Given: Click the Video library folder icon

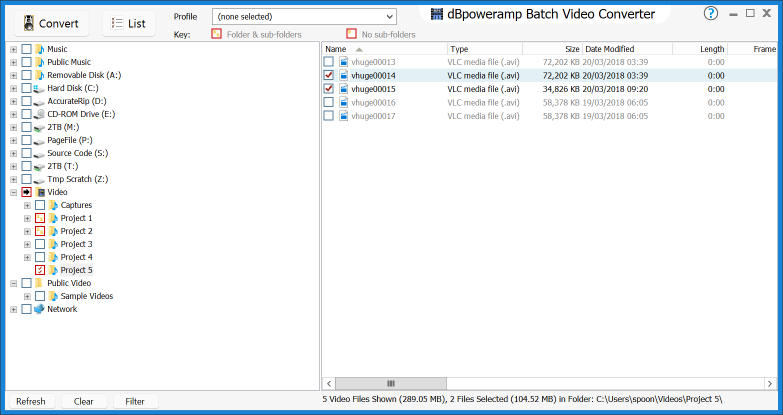Looking at the screenshot, I should click(x=40, y=192).
